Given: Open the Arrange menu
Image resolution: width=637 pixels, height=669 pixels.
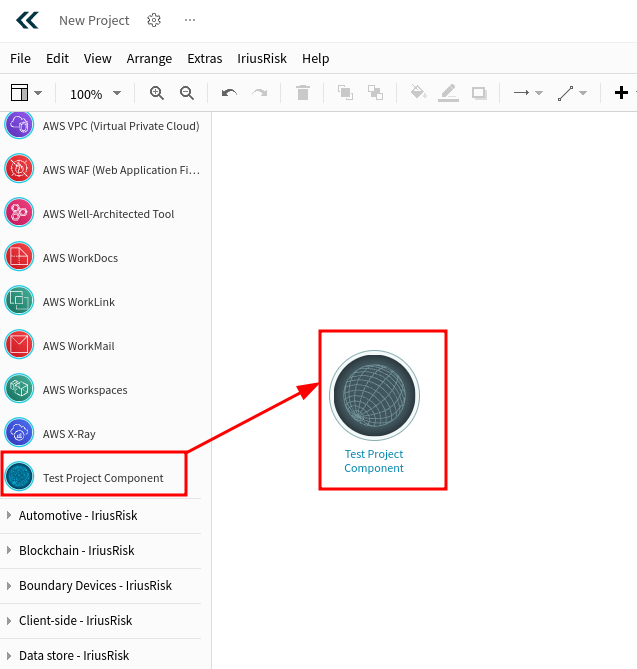Looking at the screenshot, I should (x=149, y=58).
